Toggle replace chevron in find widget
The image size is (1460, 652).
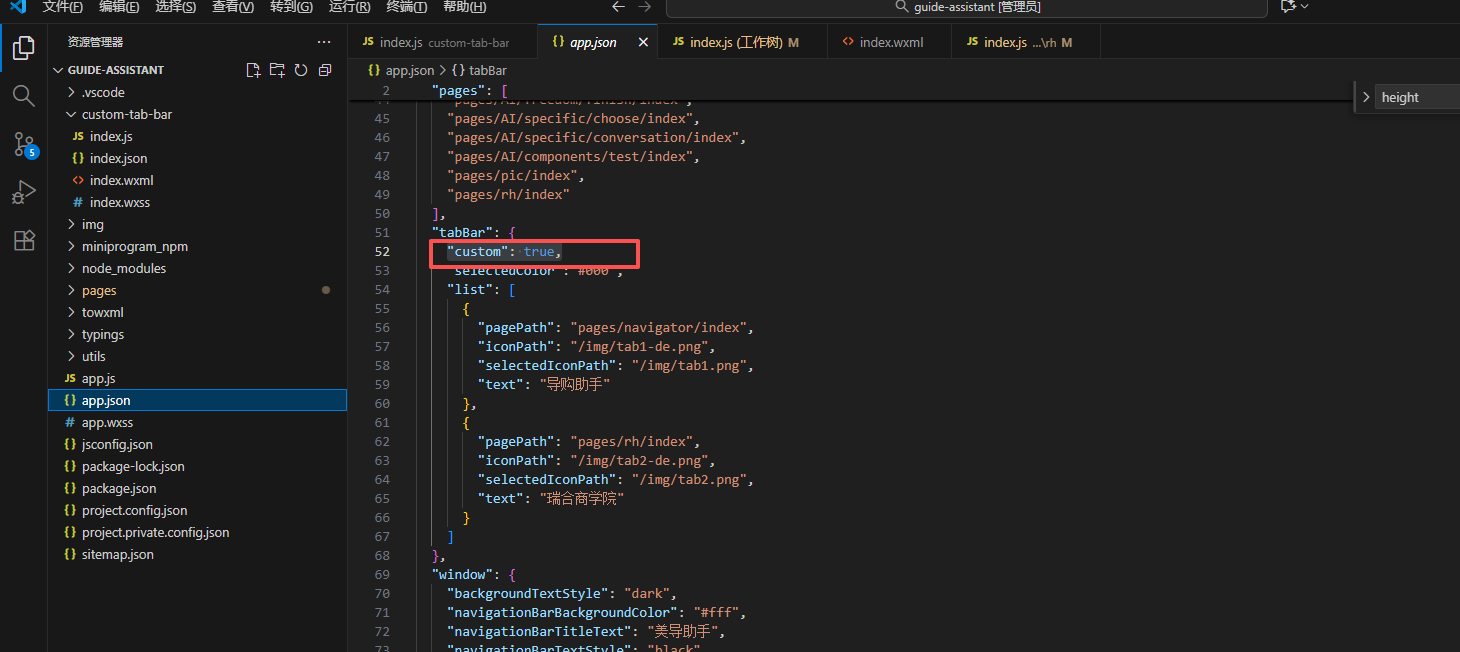(1366, 97)
